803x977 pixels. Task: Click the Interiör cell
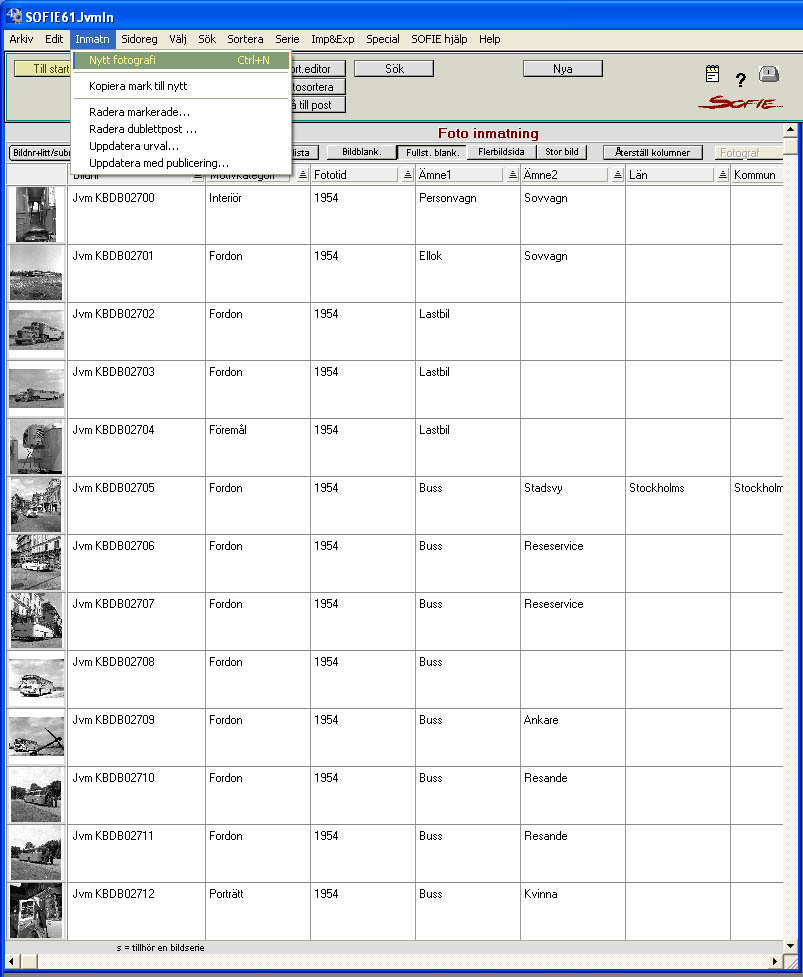coord(258,216)
